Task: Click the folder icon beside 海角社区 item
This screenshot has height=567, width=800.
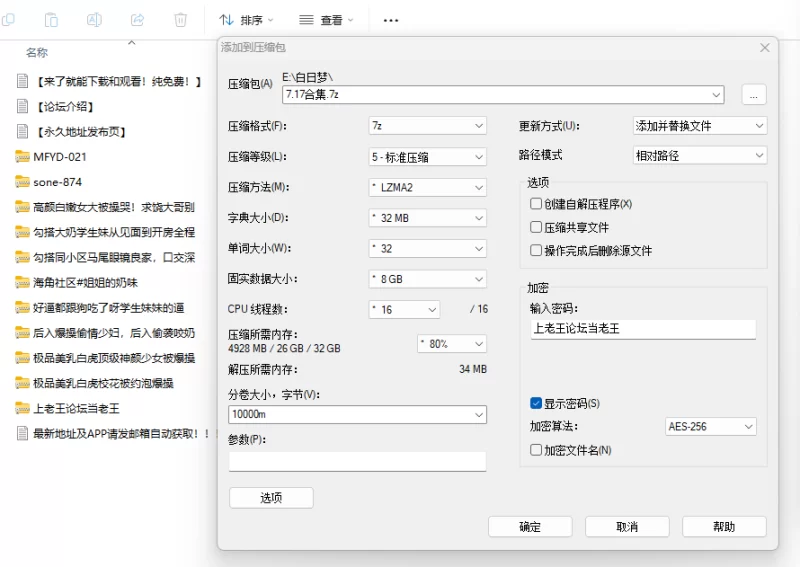Action: (22, 282)
